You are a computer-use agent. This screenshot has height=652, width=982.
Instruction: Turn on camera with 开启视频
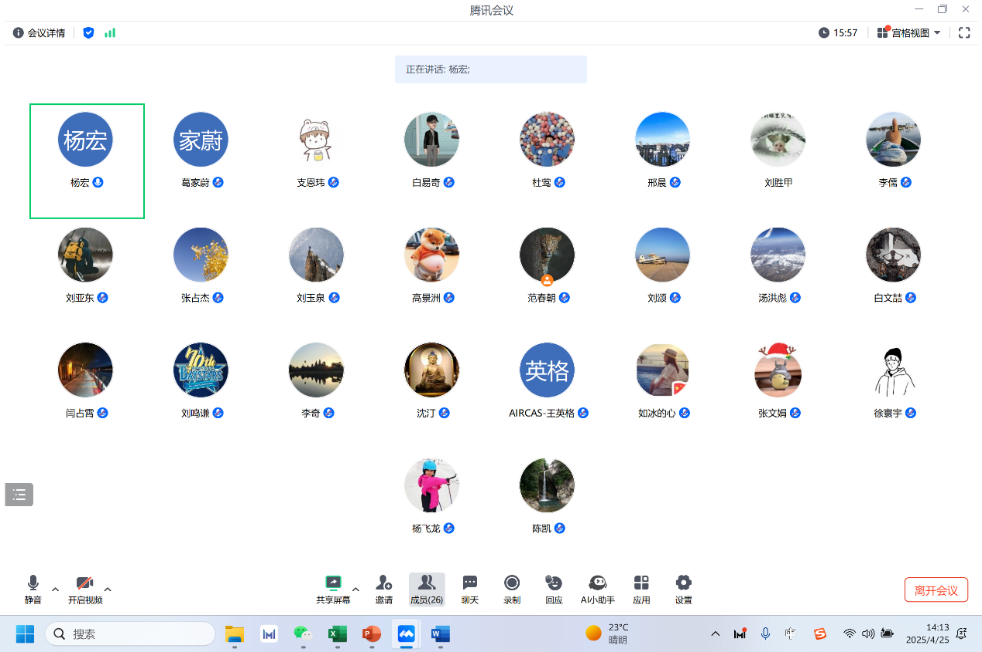point(85,588)
